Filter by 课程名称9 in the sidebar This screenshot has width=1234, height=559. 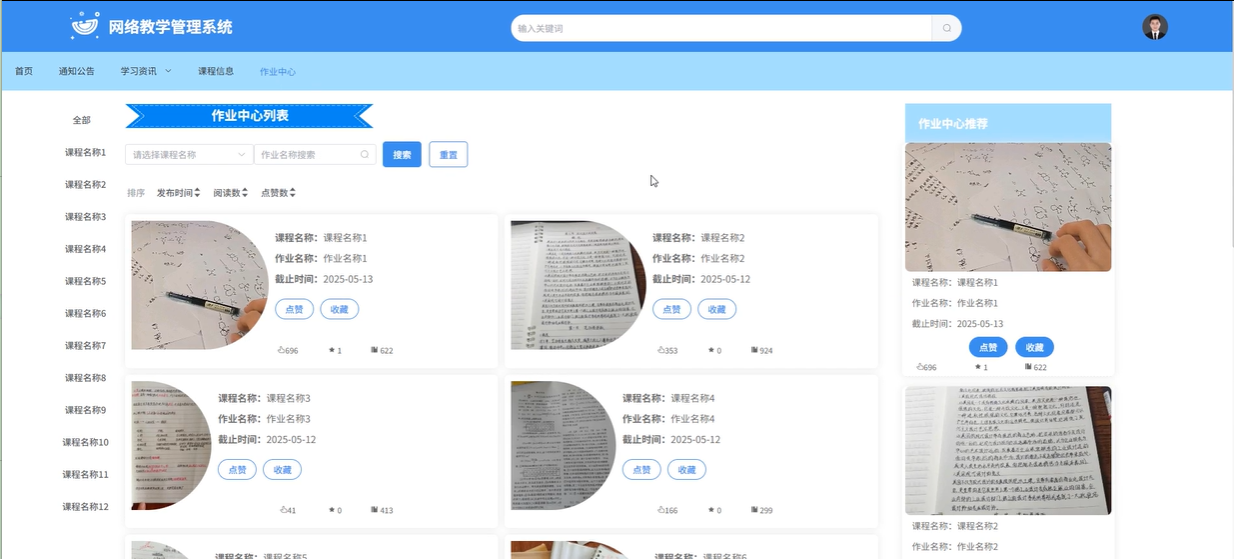(86, 410)
